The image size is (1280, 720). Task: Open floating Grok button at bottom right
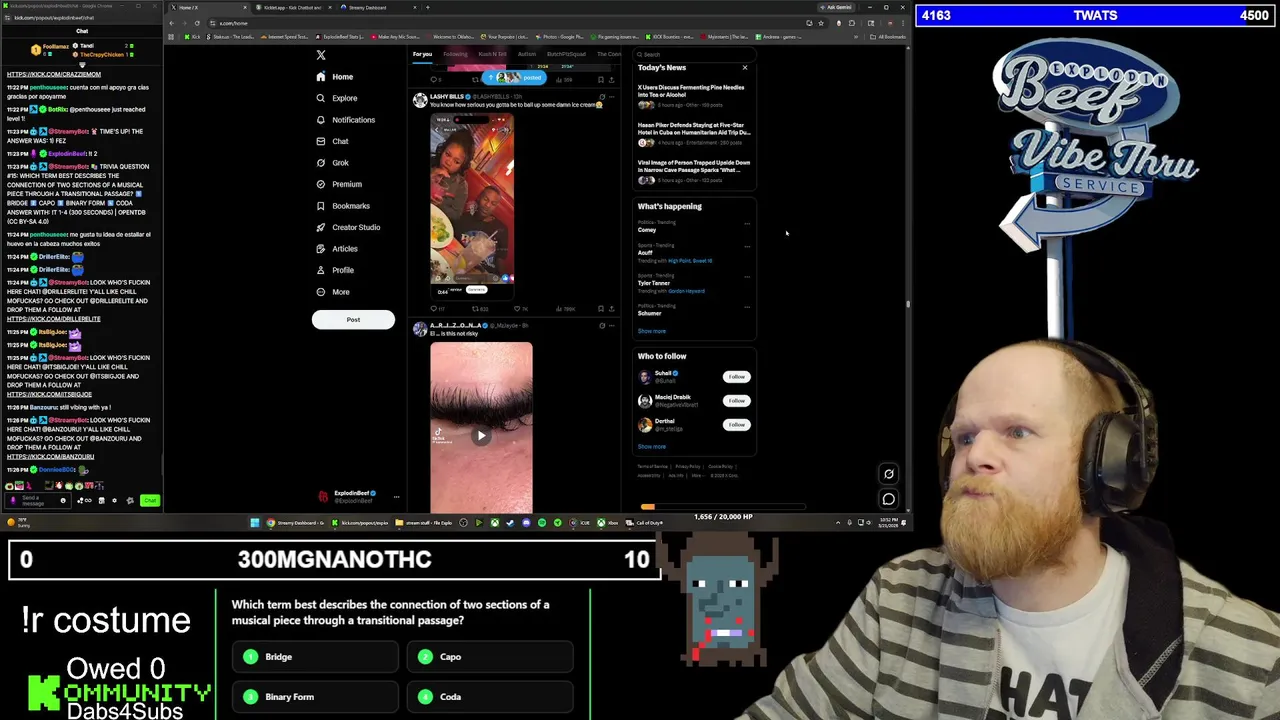pos(888,475)
